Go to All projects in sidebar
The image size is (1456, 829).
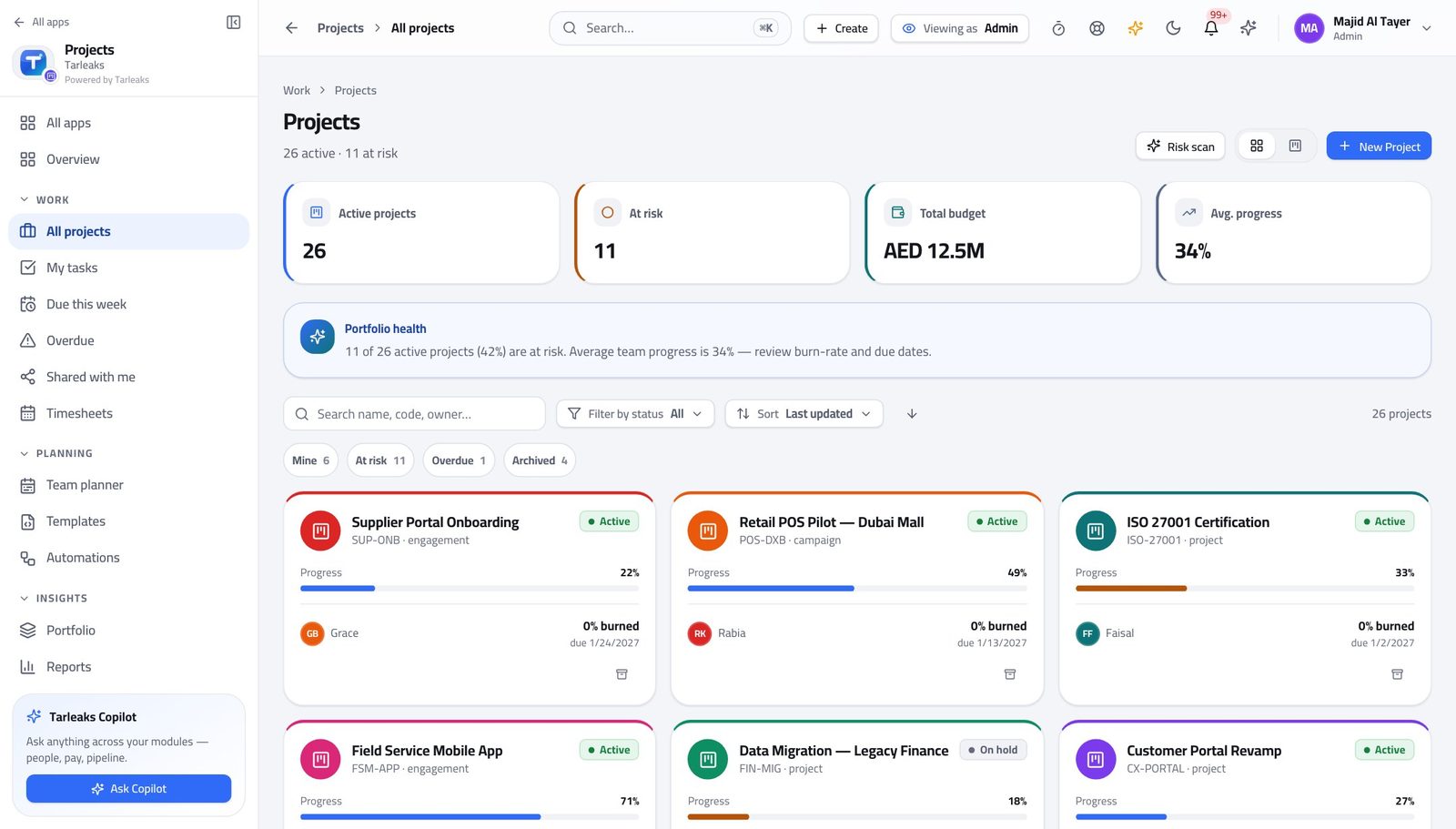tap(128, 231)
